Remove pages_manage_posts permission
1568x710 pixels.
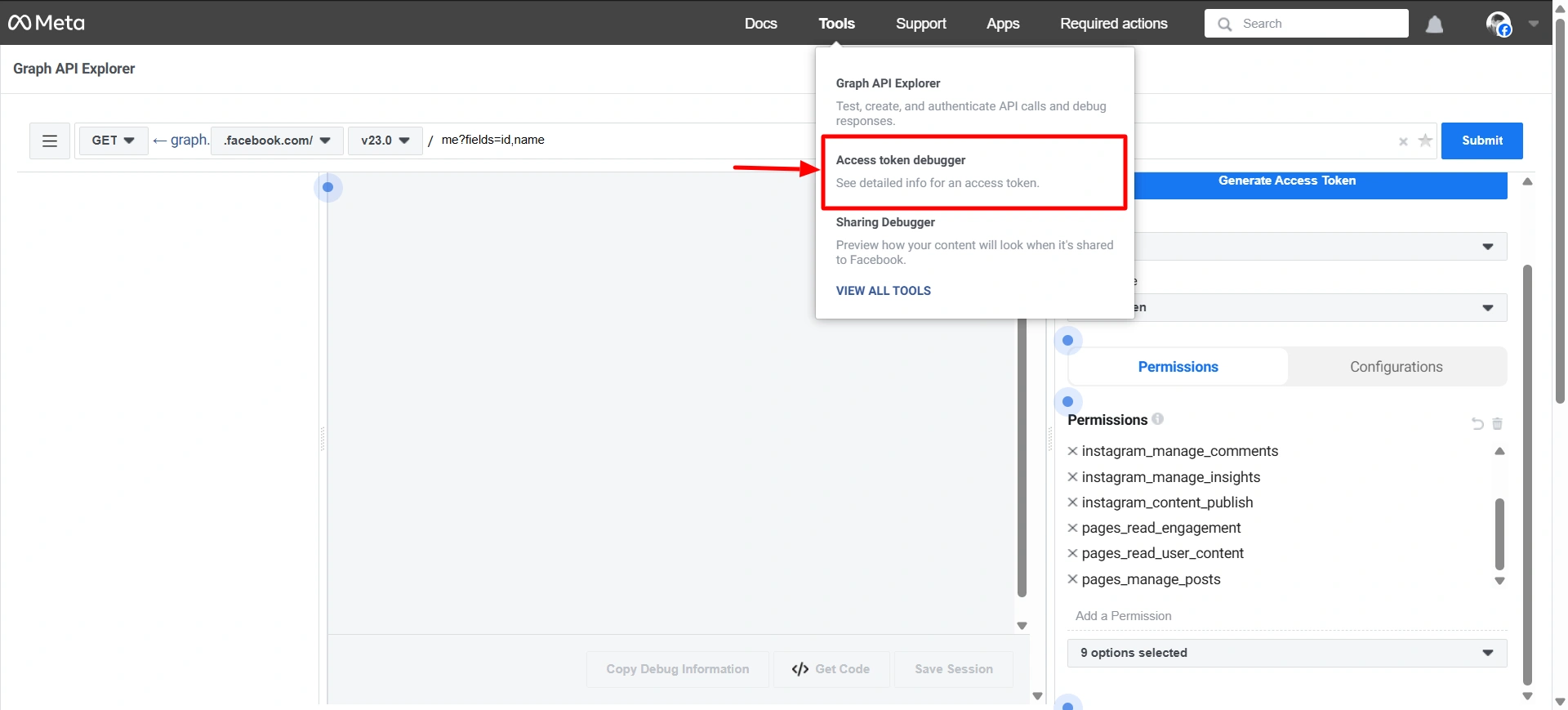click(1072, 579)
